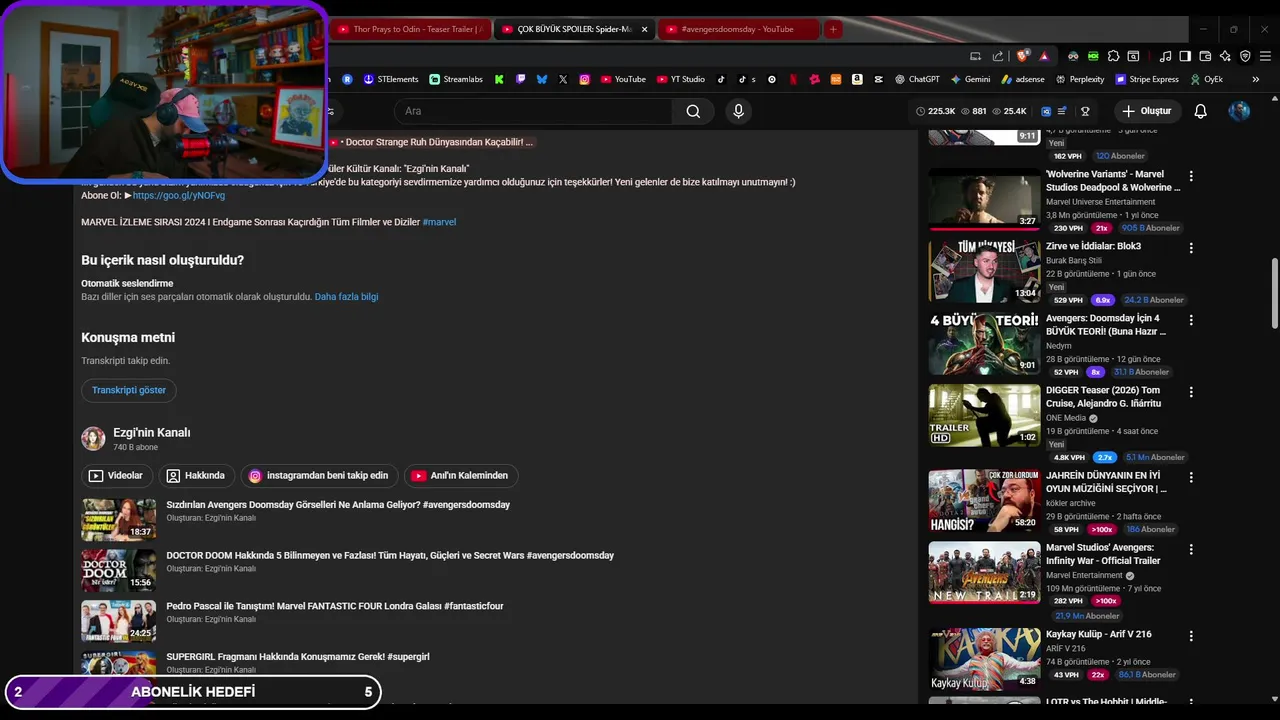This screenshot has height=720, width=1280.
Task: Open the Gemini bookmark
Action: [970, 79]
